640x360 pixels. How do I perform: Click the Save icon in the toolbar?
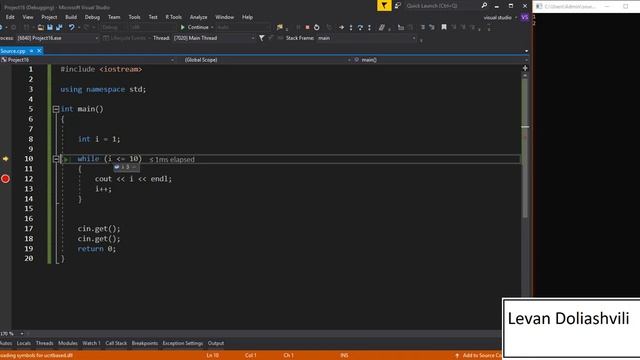coord(49,27)
